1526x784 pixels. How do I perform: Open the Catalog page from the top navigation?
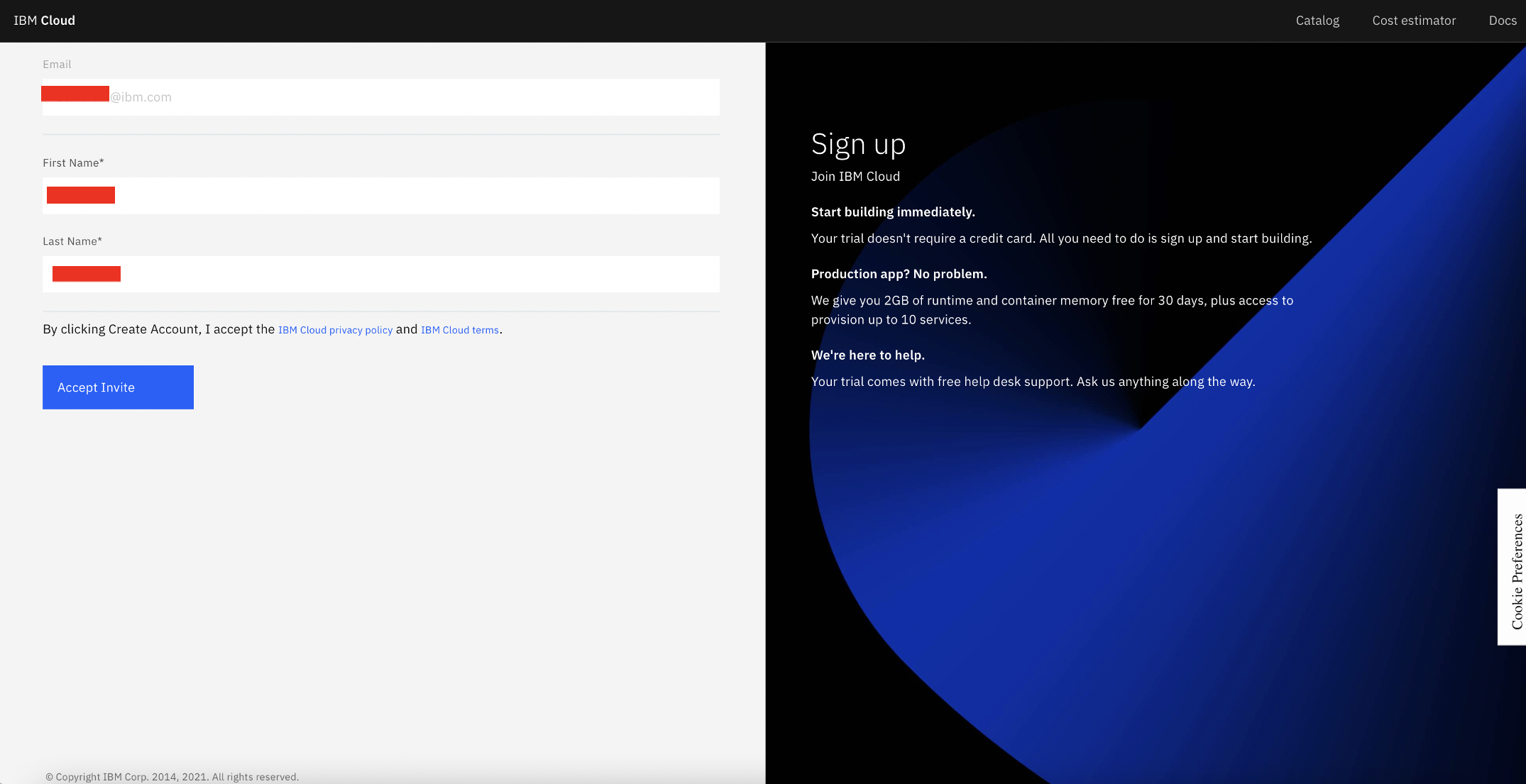tap(1317, 21)
